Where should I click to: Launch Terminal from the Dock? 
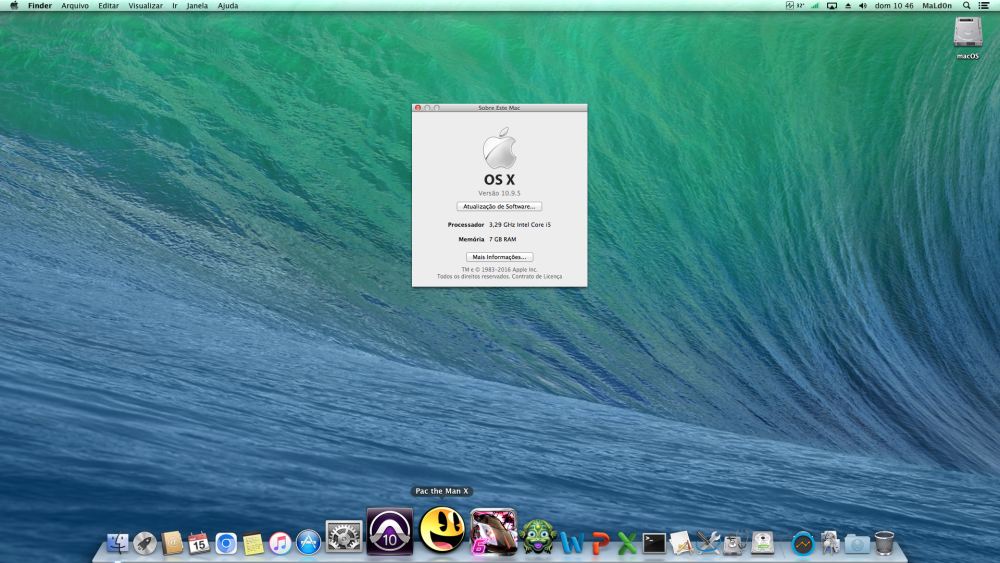coord(654,543)
